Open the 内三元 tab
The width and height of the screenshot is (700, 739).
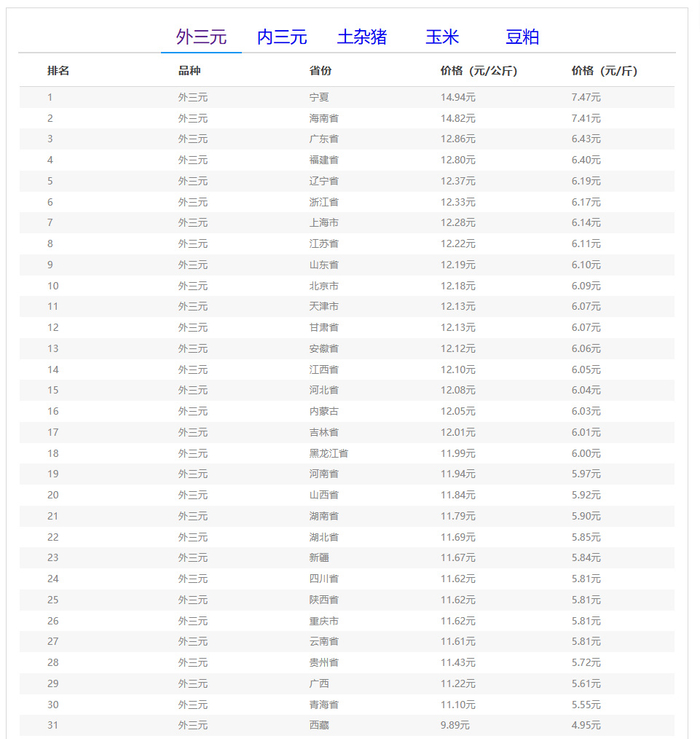(x=282, y=37)
